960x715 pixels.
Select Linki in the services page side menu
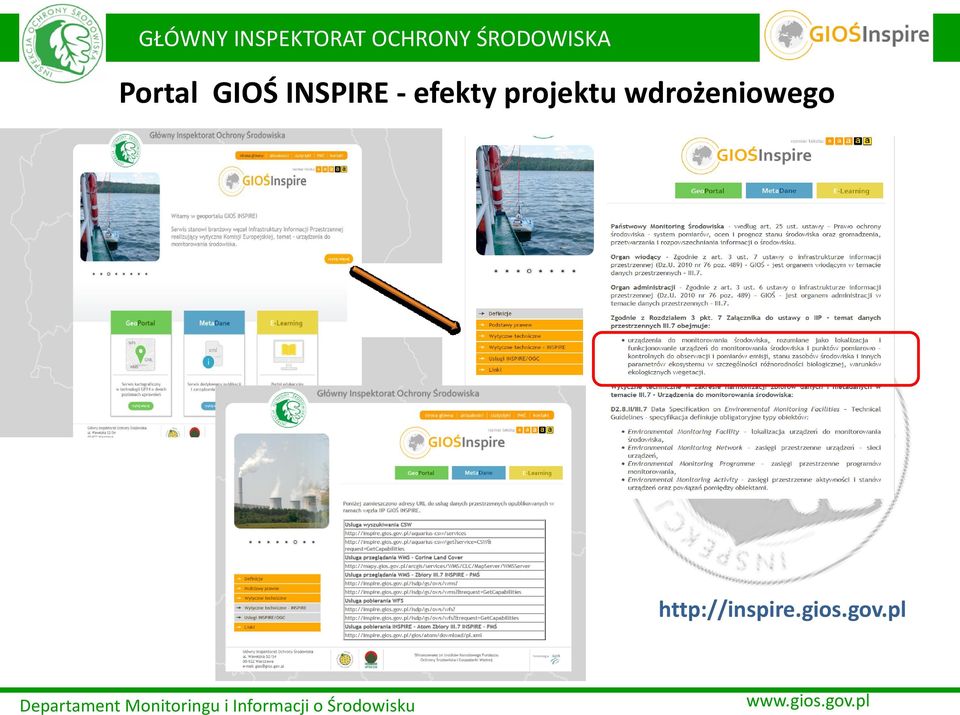point(277,627)
